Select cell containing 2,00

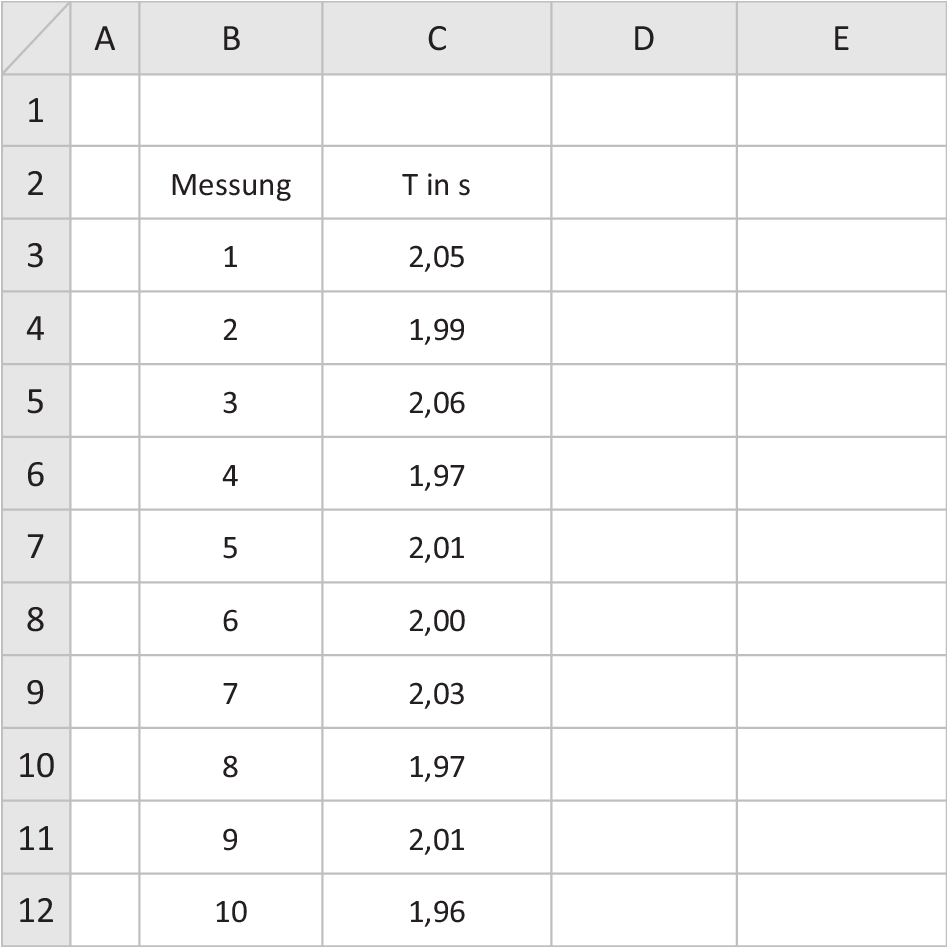[x=437, y=619]
